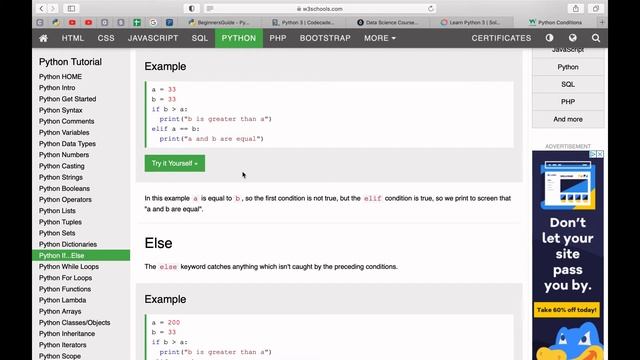The width and height of the screenshot is (640, 360).
Task: Open PHP in right-side list
Action: tap(568, 102)
